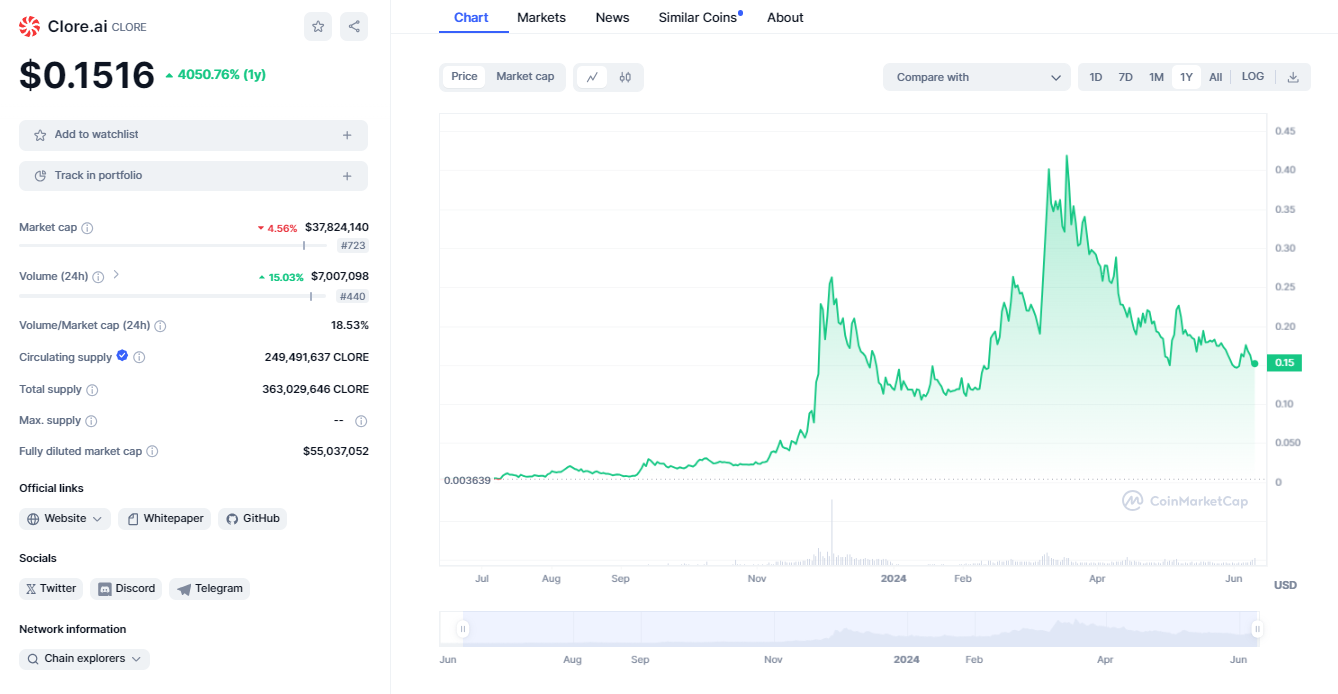Screen dimensions: 1338x694
Task: Open the Markets tab
Action: coord(541,18)
